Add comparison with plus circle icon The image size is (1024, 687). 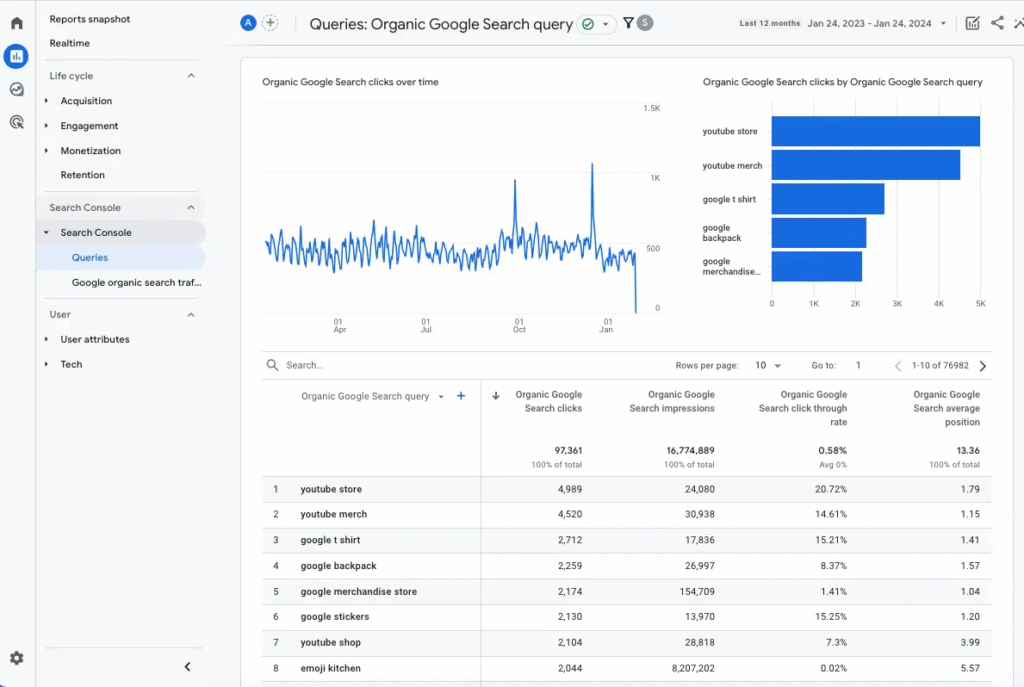[270, 23]
